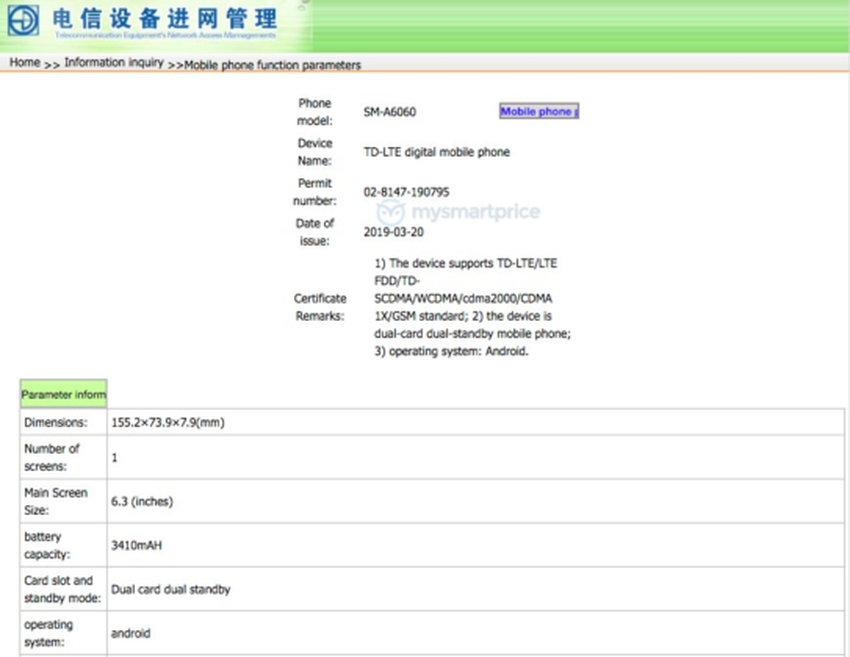Click the 6.3 (inches) screen size cell
Viewport: 850px width, 657px height.
tap(141, 502)
